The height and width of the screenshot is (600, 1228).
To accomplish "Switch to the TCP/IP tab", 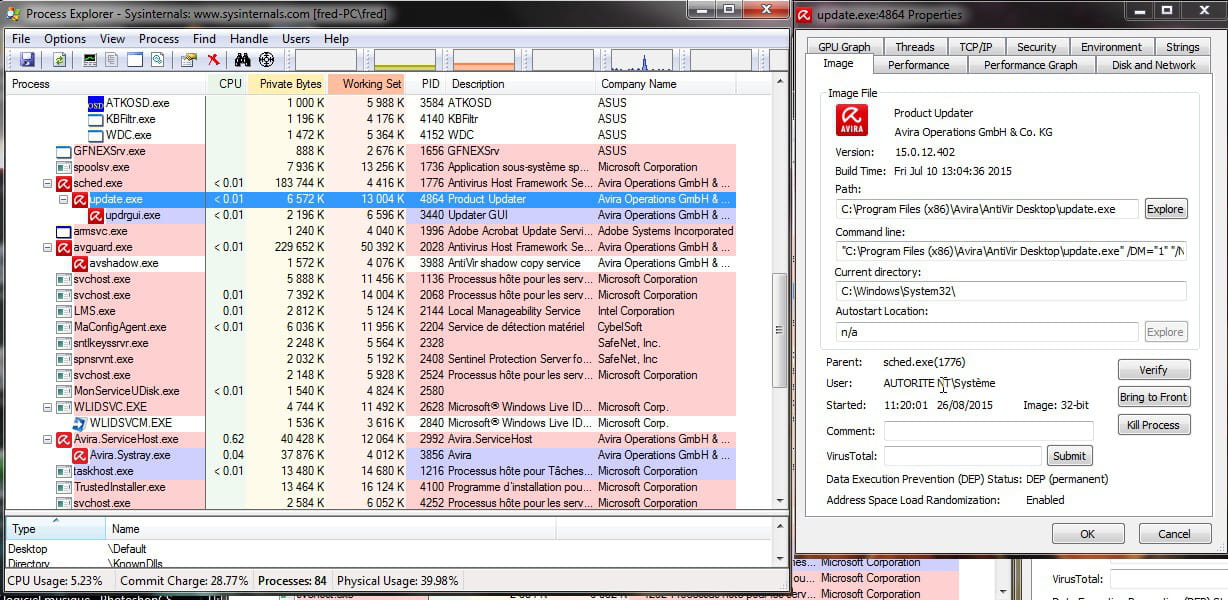I will (x=975, y=47).
